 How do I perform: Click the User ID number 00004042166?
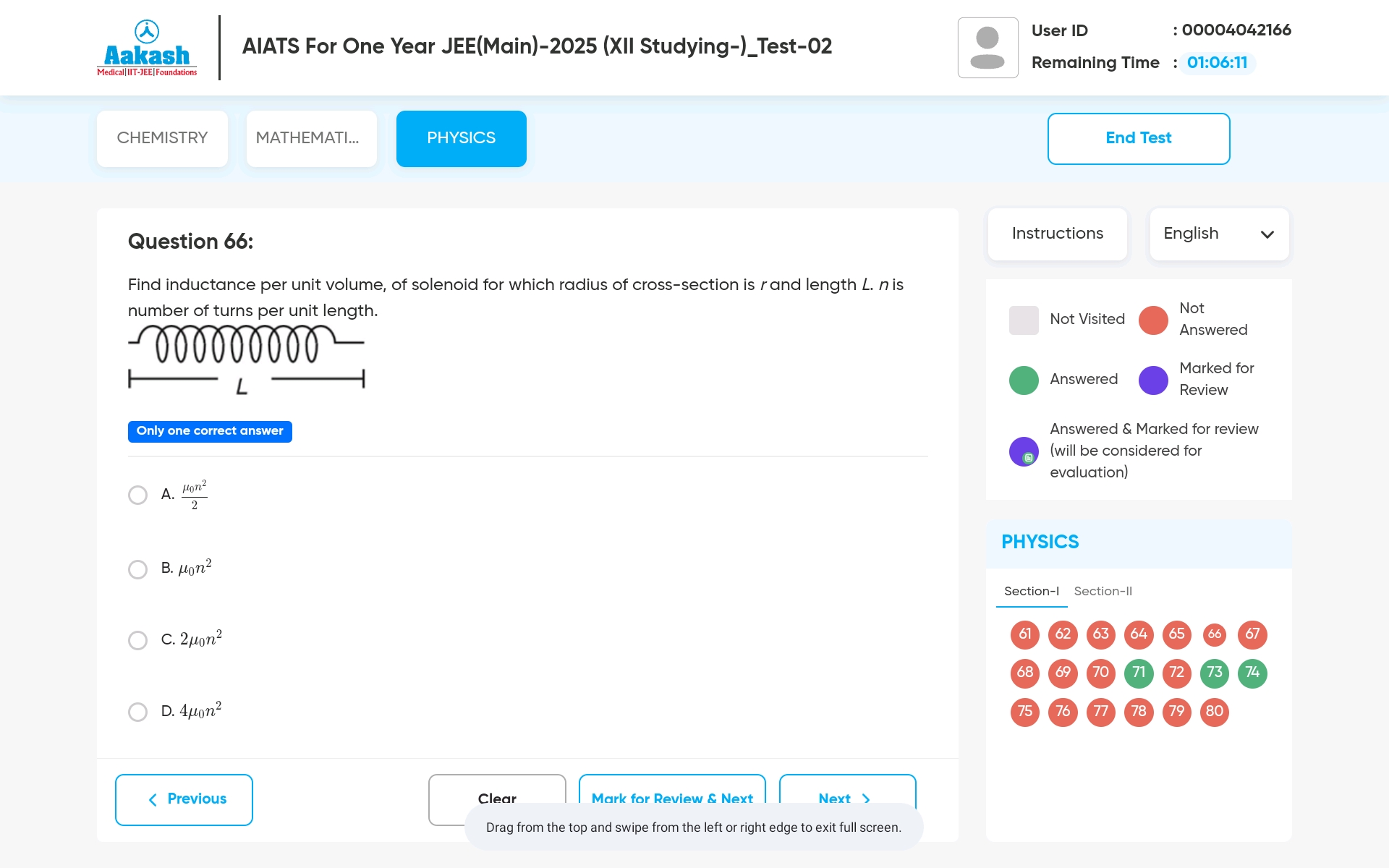click(x=1236, y=30)
